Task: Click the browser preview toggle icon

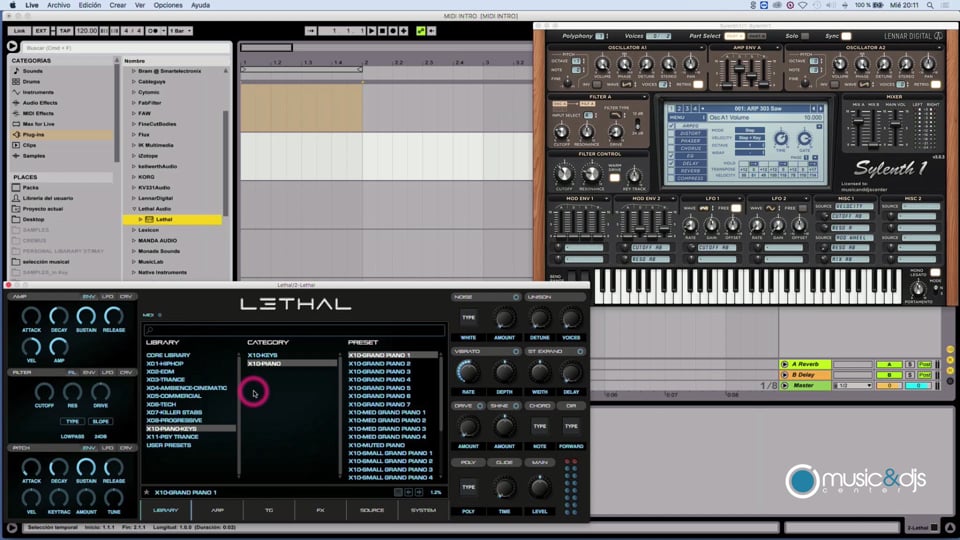Action: pos(12,46)
